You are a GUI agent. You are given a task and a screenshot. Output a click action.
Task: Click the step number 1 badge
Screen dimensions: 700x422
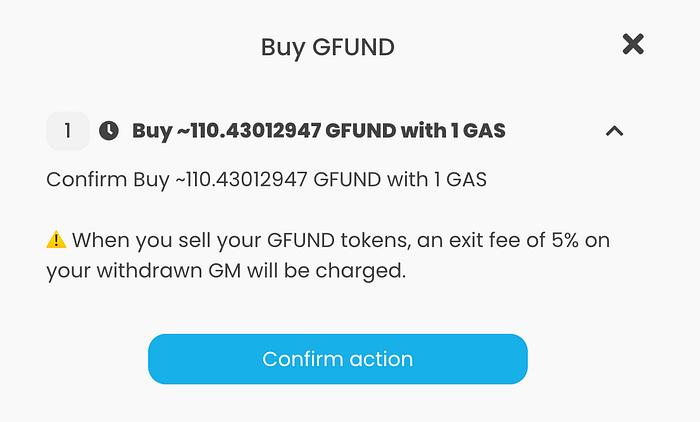pos(68,131)
